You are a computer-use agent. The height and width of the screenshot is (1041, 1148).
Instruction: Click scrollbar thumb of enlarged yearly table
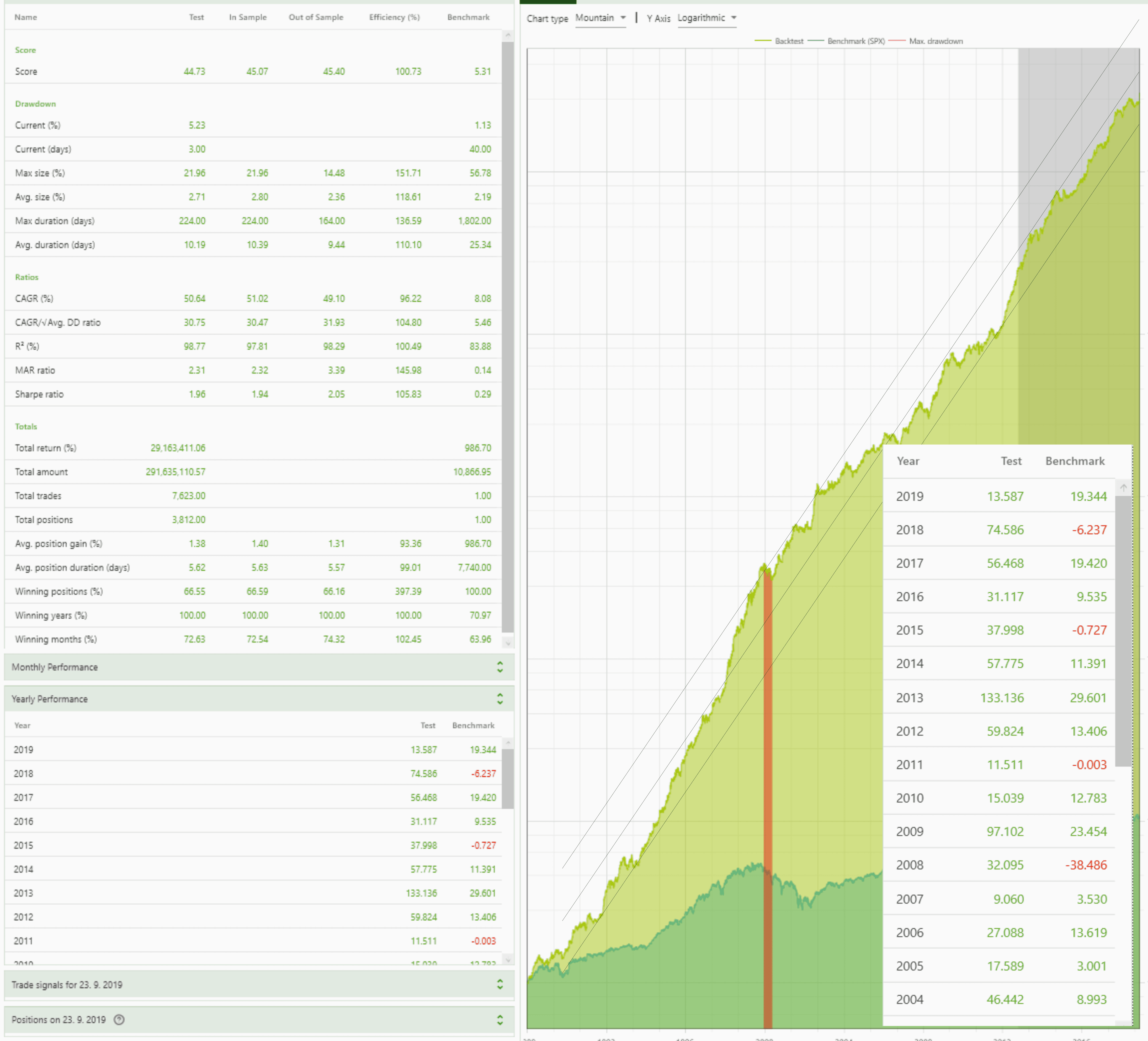coord(1123,631)
